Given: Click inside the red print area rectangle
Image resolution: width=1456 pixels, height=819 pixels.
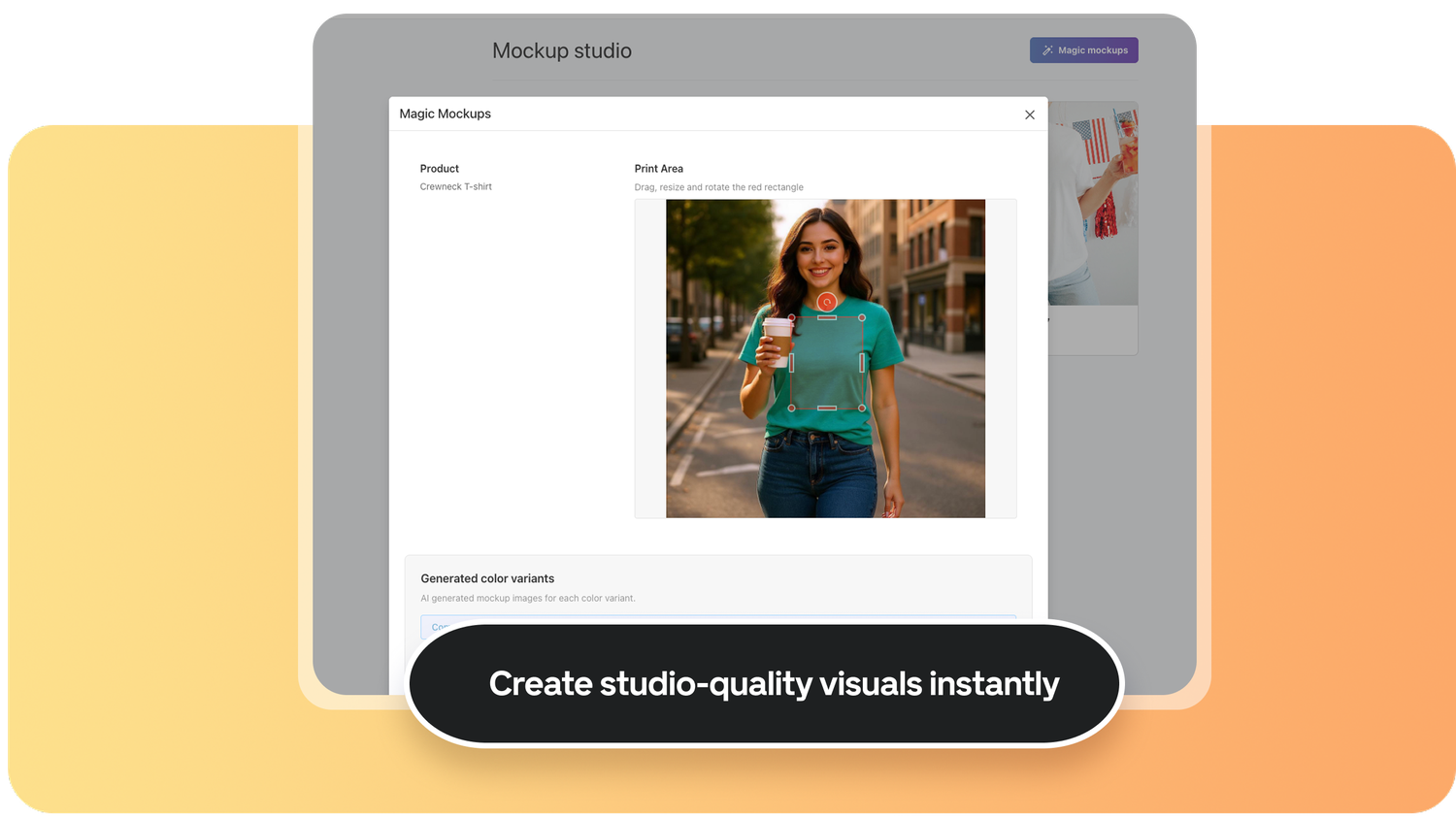Looking at the screenshot, I should (827, 369).
